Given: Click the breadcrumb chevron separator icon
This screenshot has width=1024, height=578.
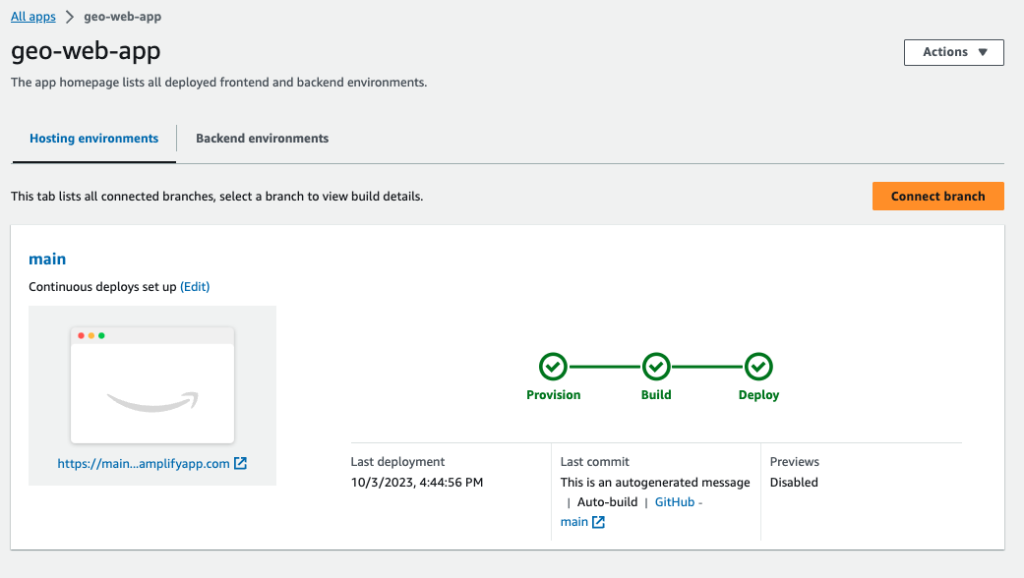Looking at the screenshot, I should (x=69, y=16).
